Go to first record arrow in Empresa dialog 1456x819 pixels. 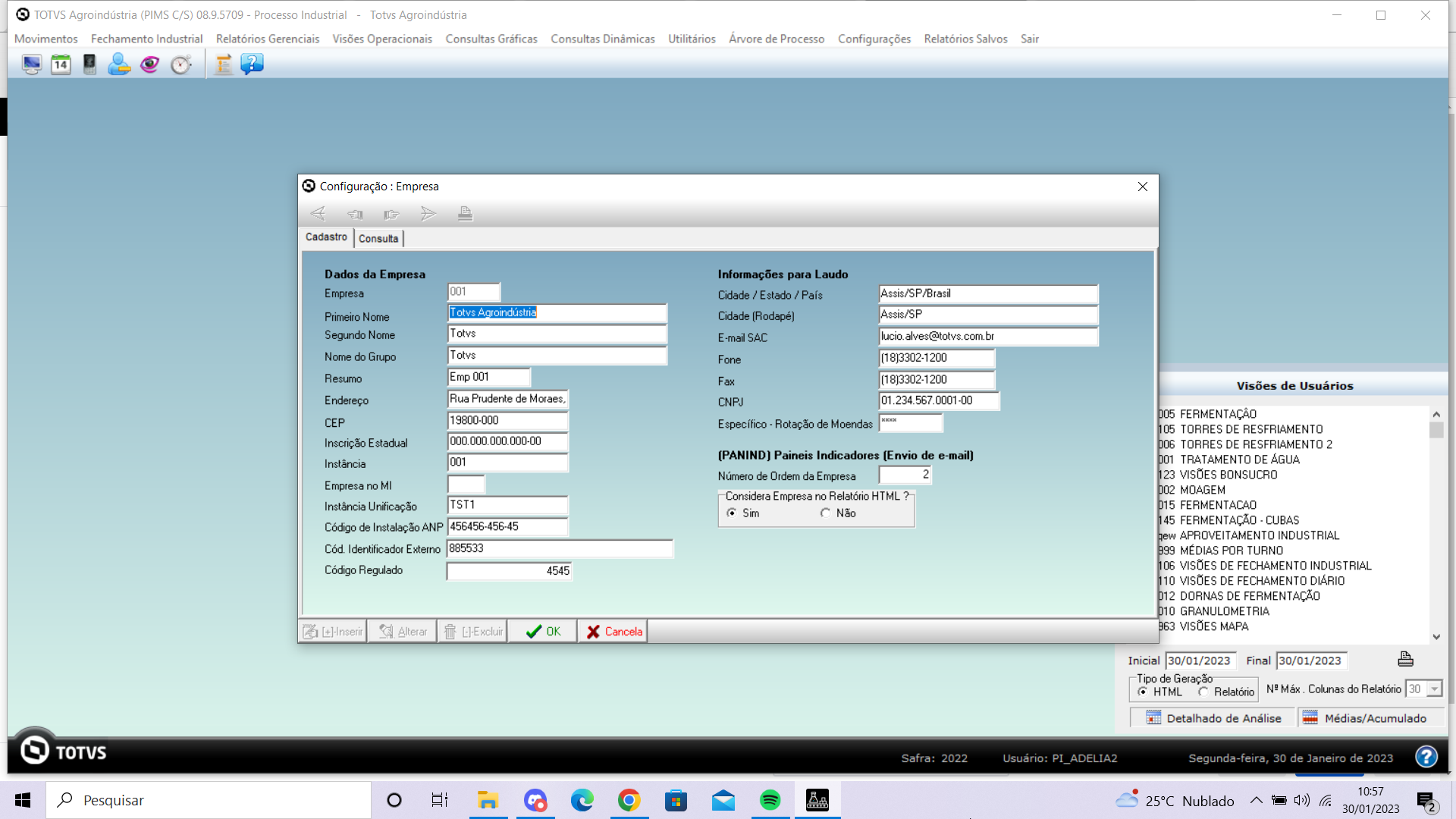(318, 214)
